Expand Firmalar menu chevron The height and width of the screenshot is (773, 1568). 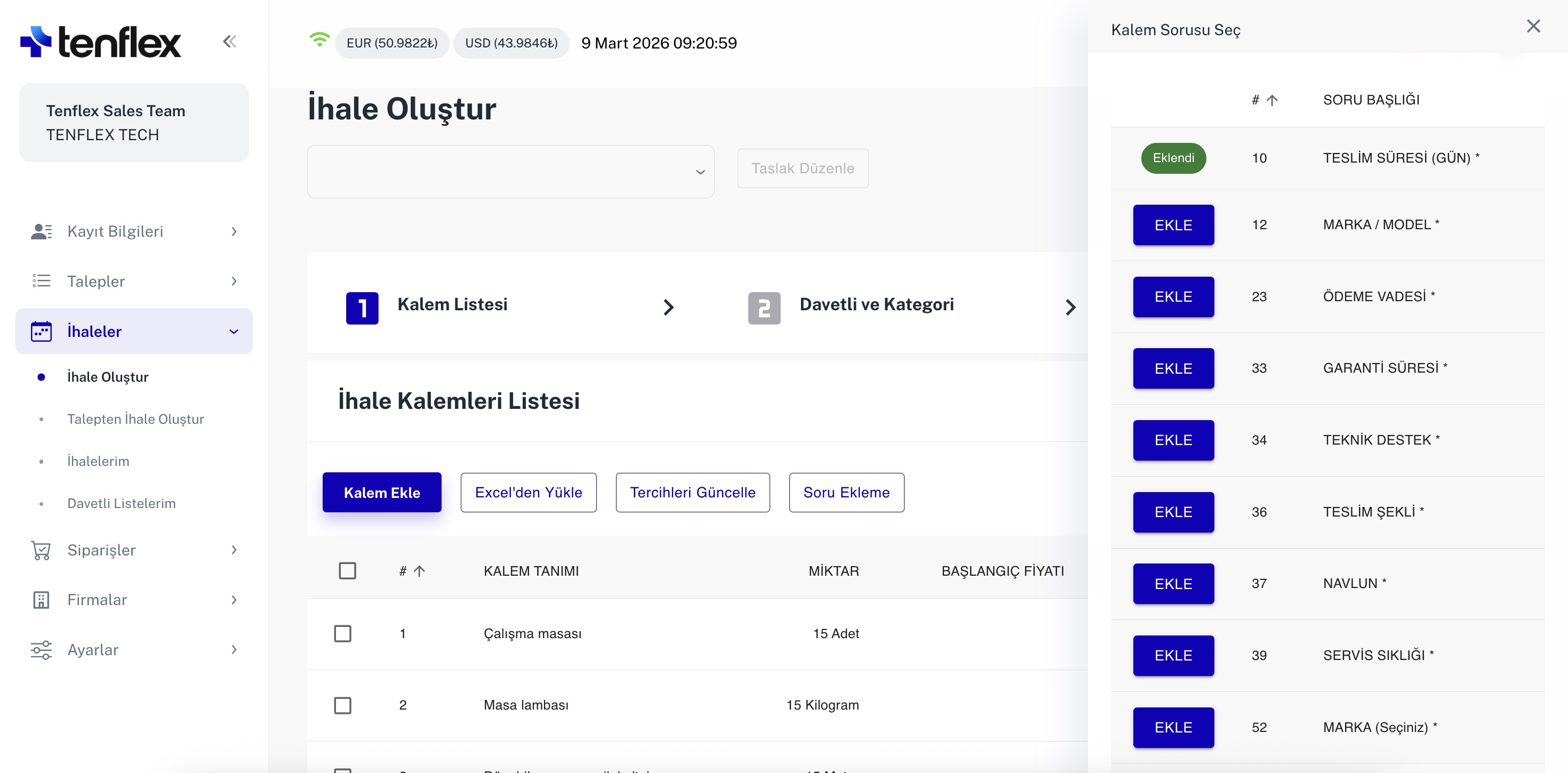234,600
